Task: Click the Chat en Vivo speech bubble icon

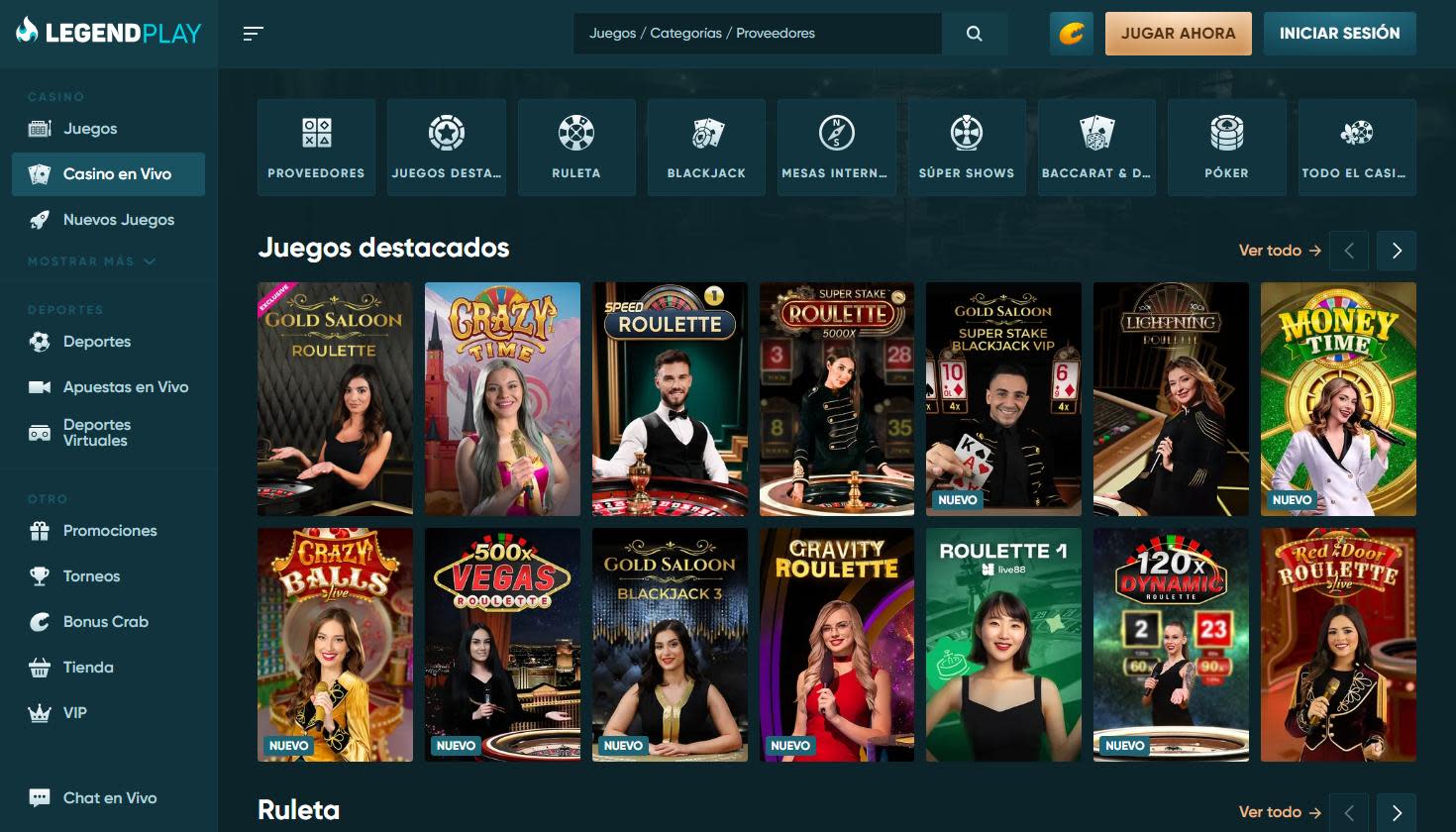Action: [40, 798]
